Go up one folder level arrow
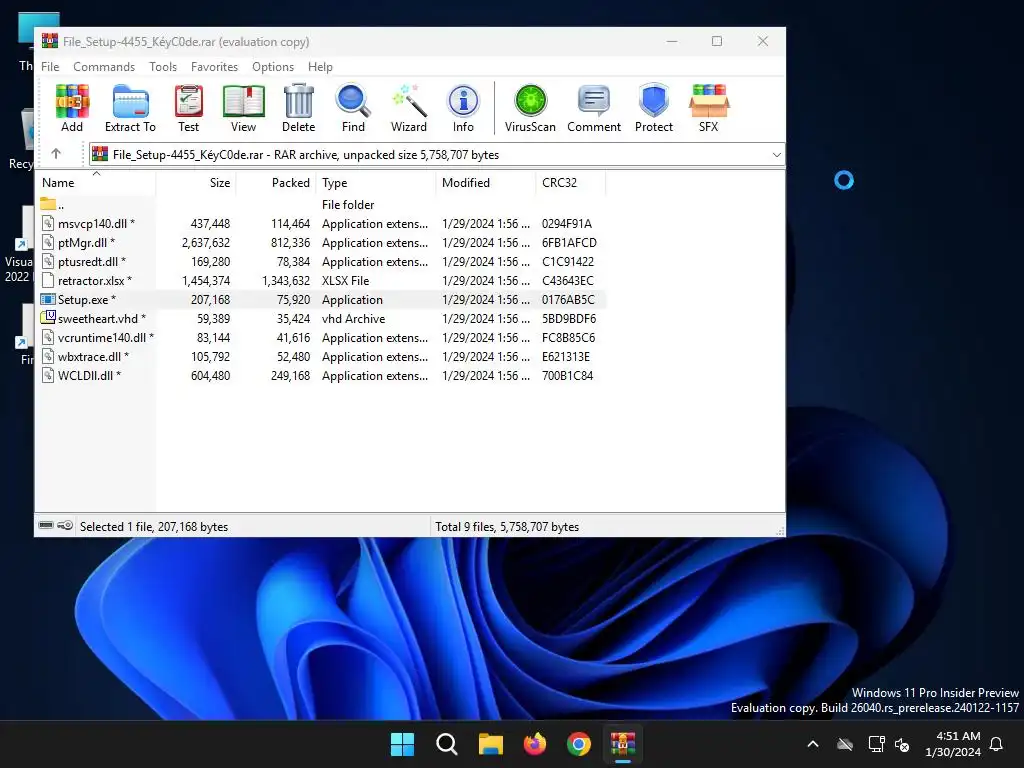This screenshot has height=768, width=1024. 56,154
